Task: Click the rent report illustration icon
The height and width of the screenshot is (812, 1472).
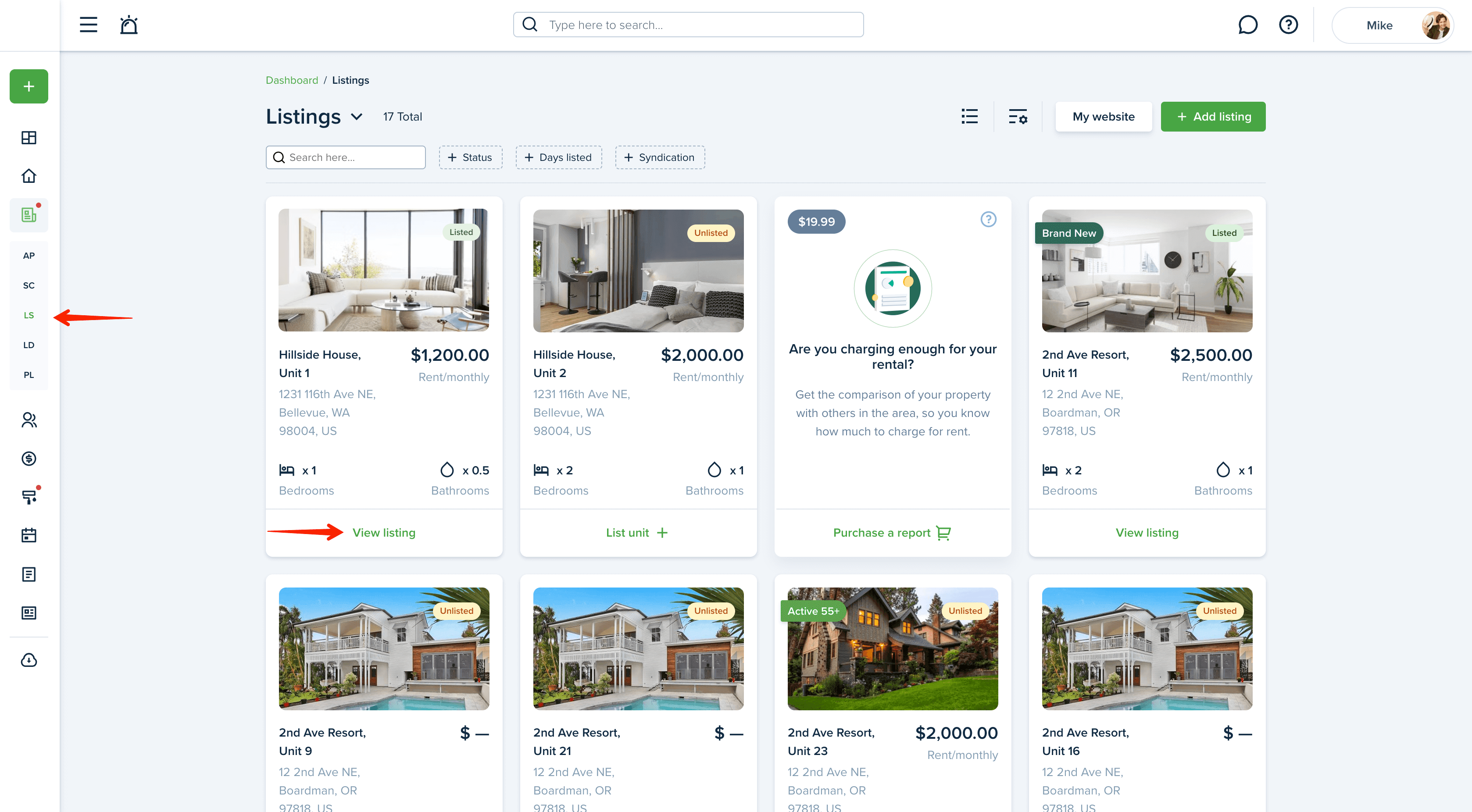Action: click(893, 288)
